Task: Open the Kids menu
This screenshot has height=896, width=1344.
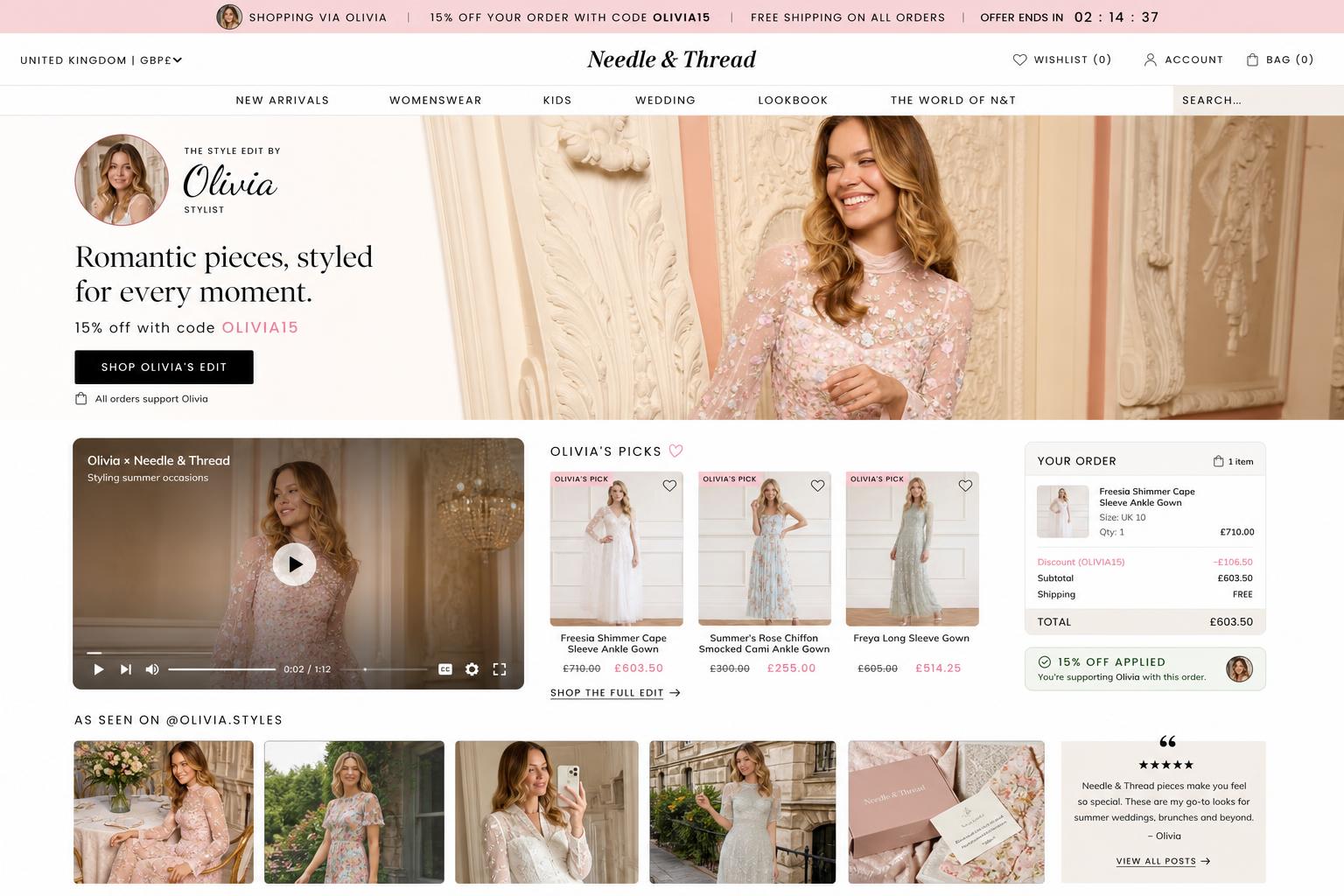Action: tap(557, 101)
